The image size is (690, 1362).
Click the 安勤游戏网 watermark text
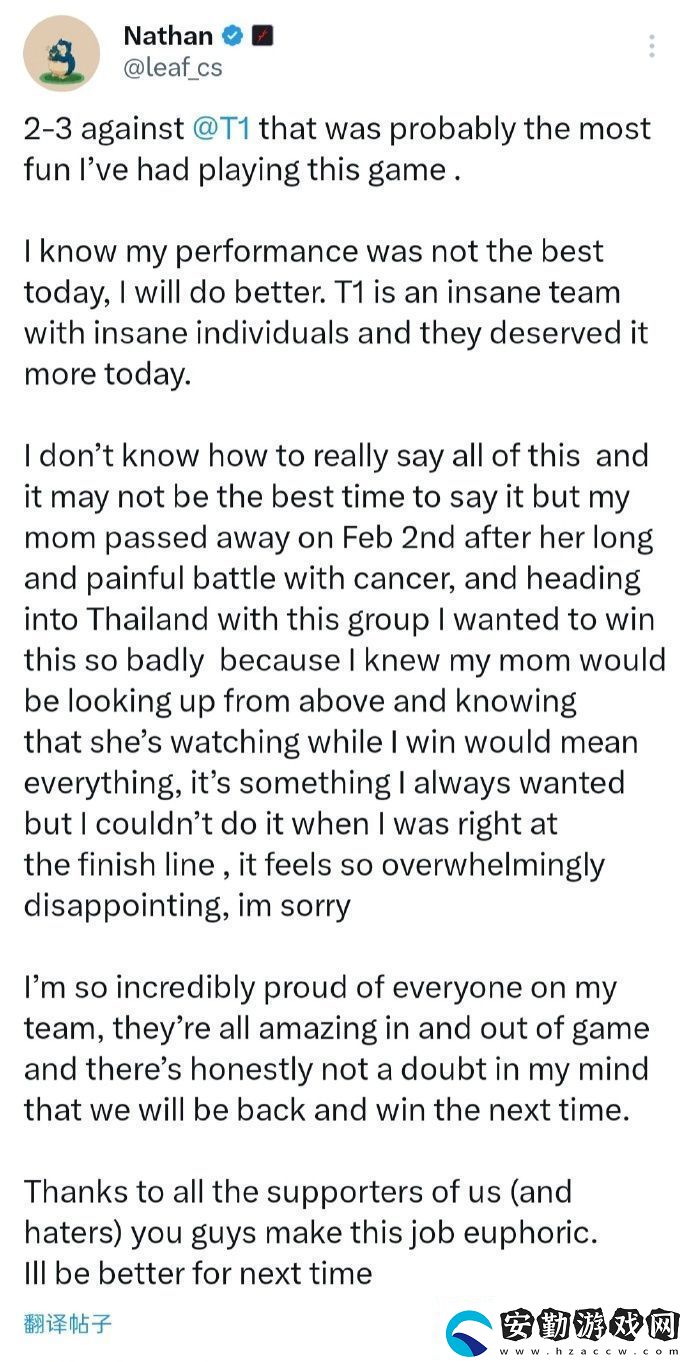pos(590,1323)
